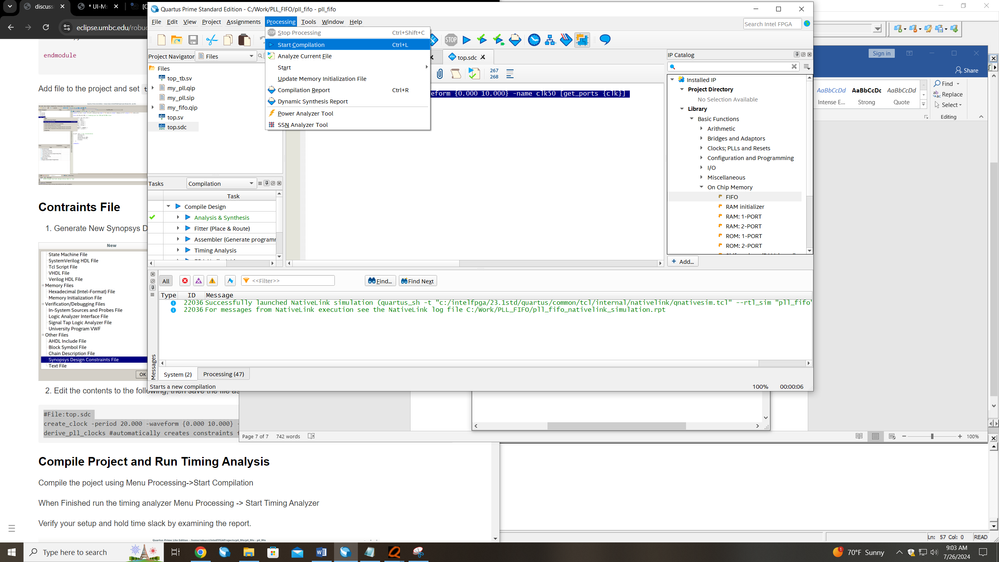This screenshot has width=999, height=562.
Task: Click the Open folder toolbar icon
Action: click(175, 40)
